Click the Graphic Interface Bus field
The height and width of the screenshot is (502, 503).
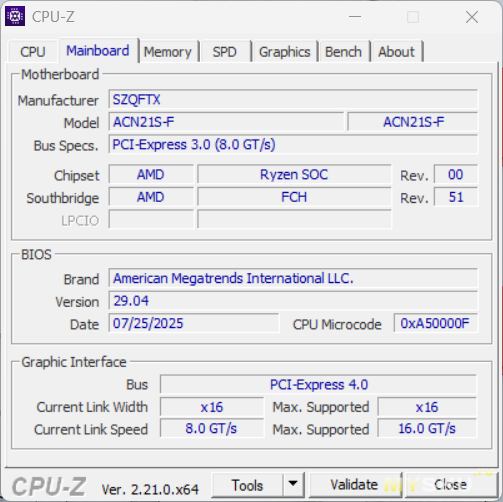coord(318,384)
